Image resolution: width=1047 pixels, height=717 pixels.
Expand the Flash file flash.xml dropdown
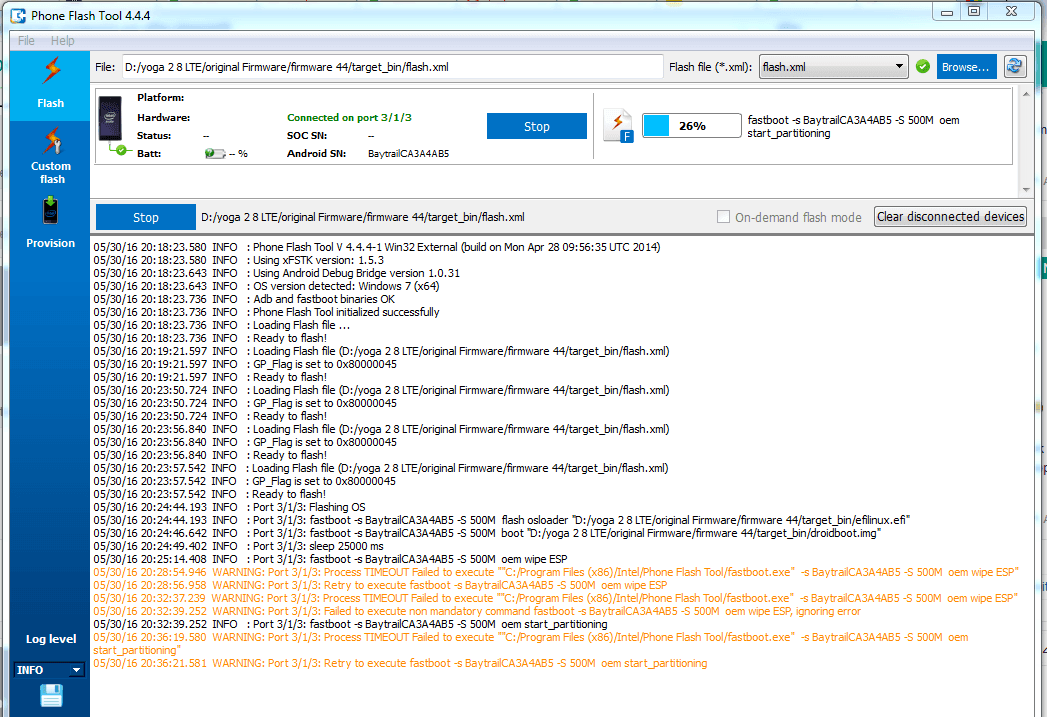[x=833, y=67]
